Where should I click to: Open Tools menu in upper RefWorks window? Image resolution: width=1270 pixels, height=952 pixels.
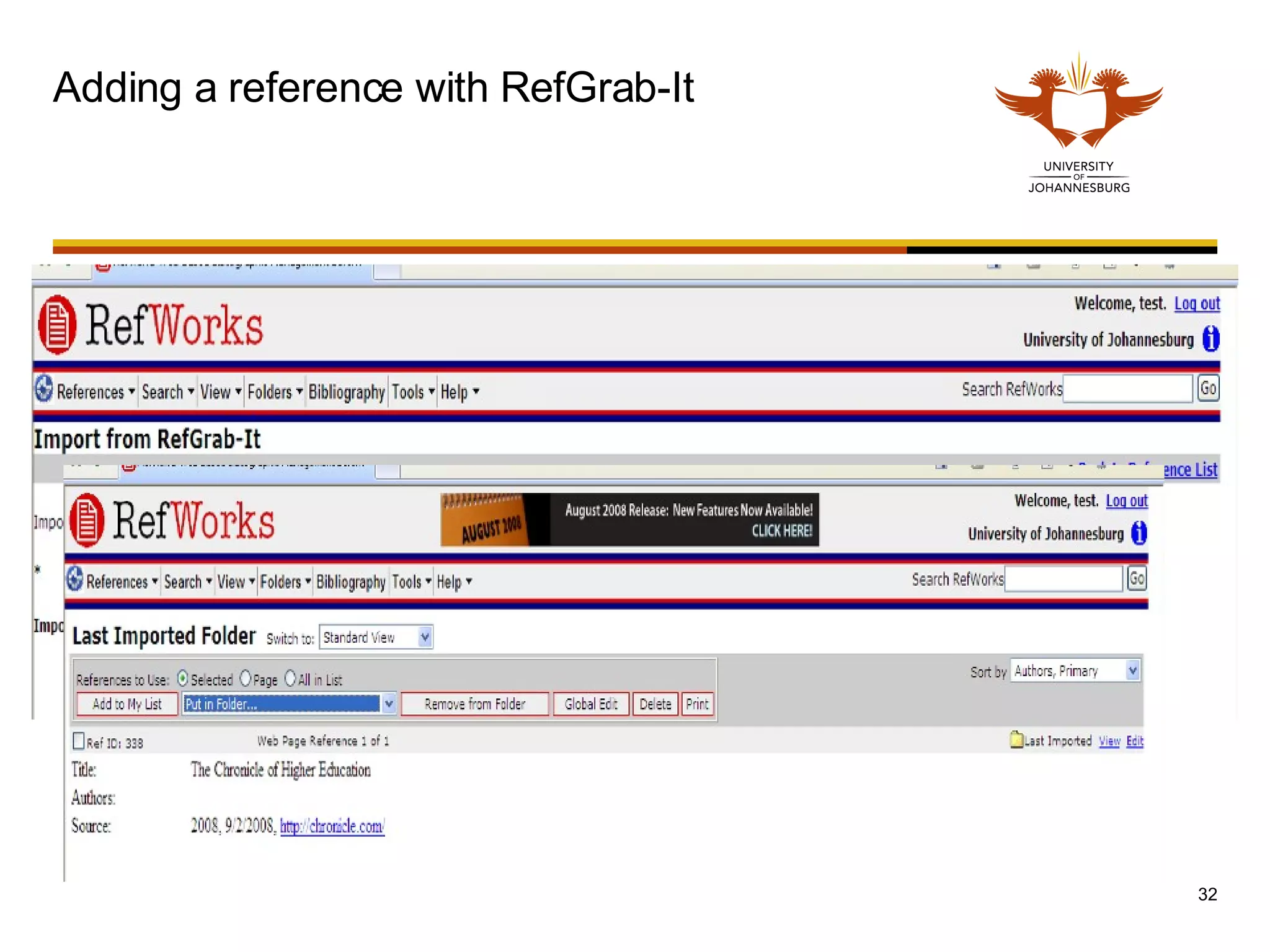point(413,392)
